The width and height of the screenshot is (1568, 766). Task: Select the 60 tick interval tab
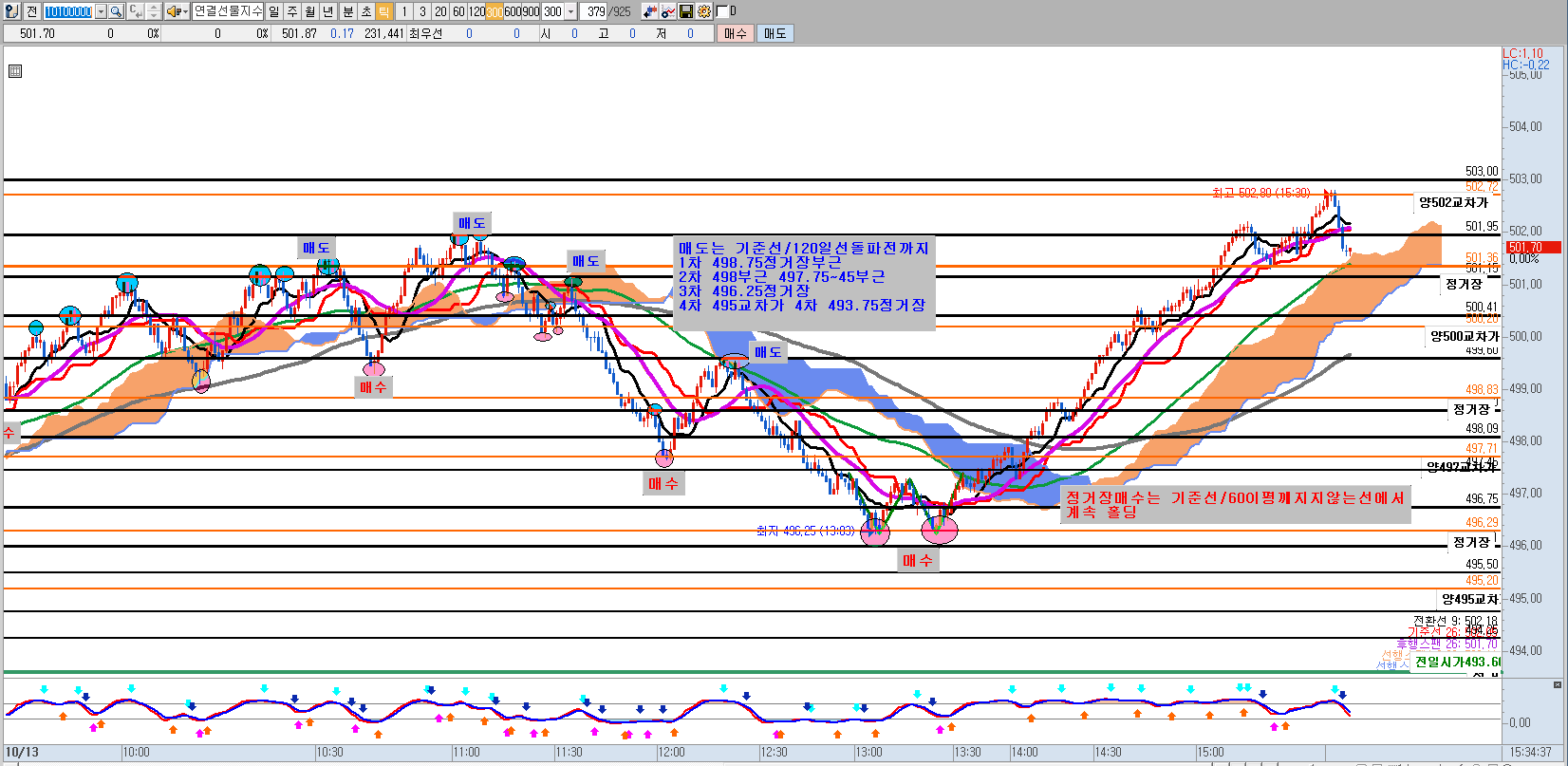pos(458,11)
